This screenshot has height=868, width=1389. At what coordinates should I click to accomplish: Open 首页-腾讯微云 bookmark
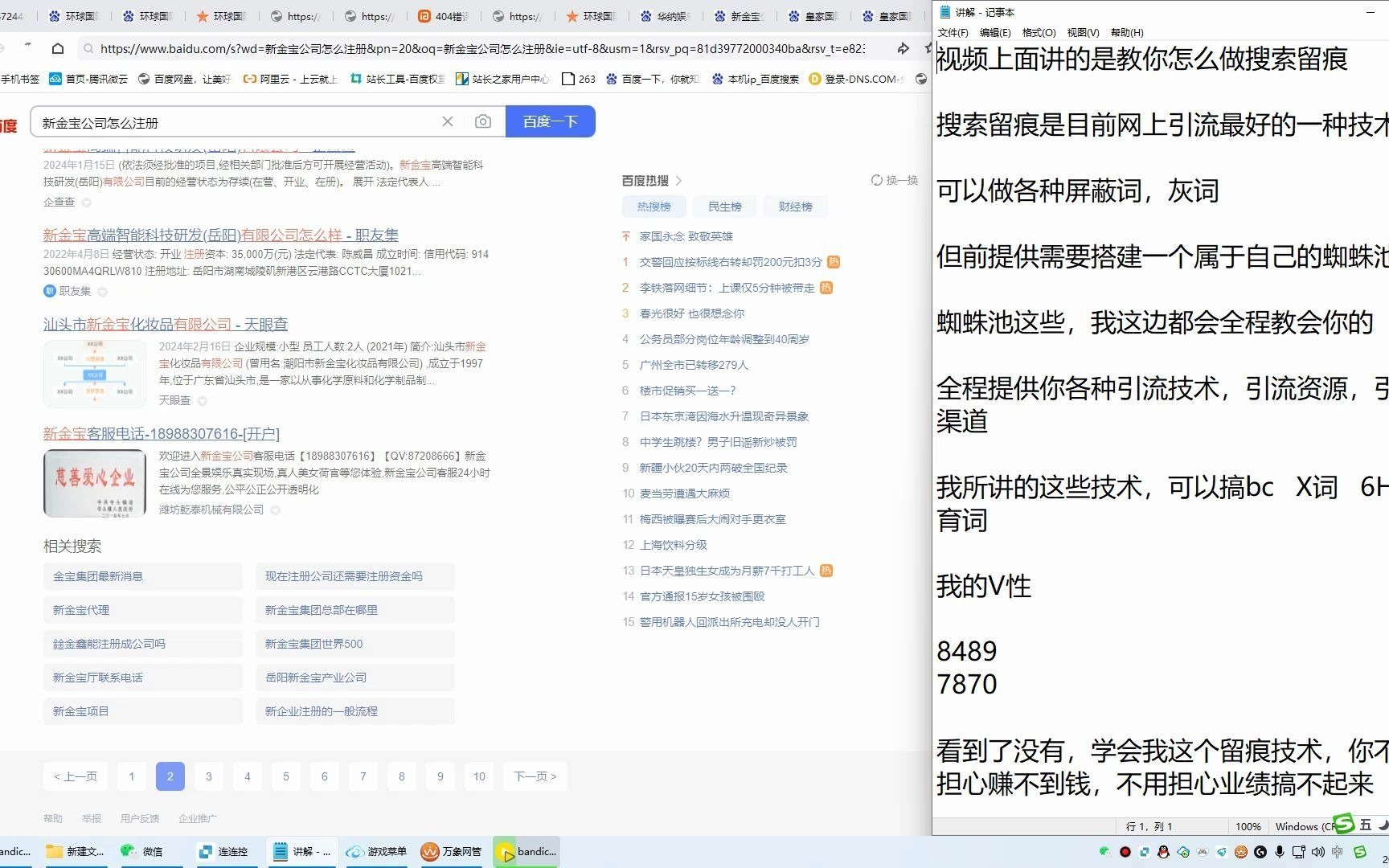coord(88,79)
